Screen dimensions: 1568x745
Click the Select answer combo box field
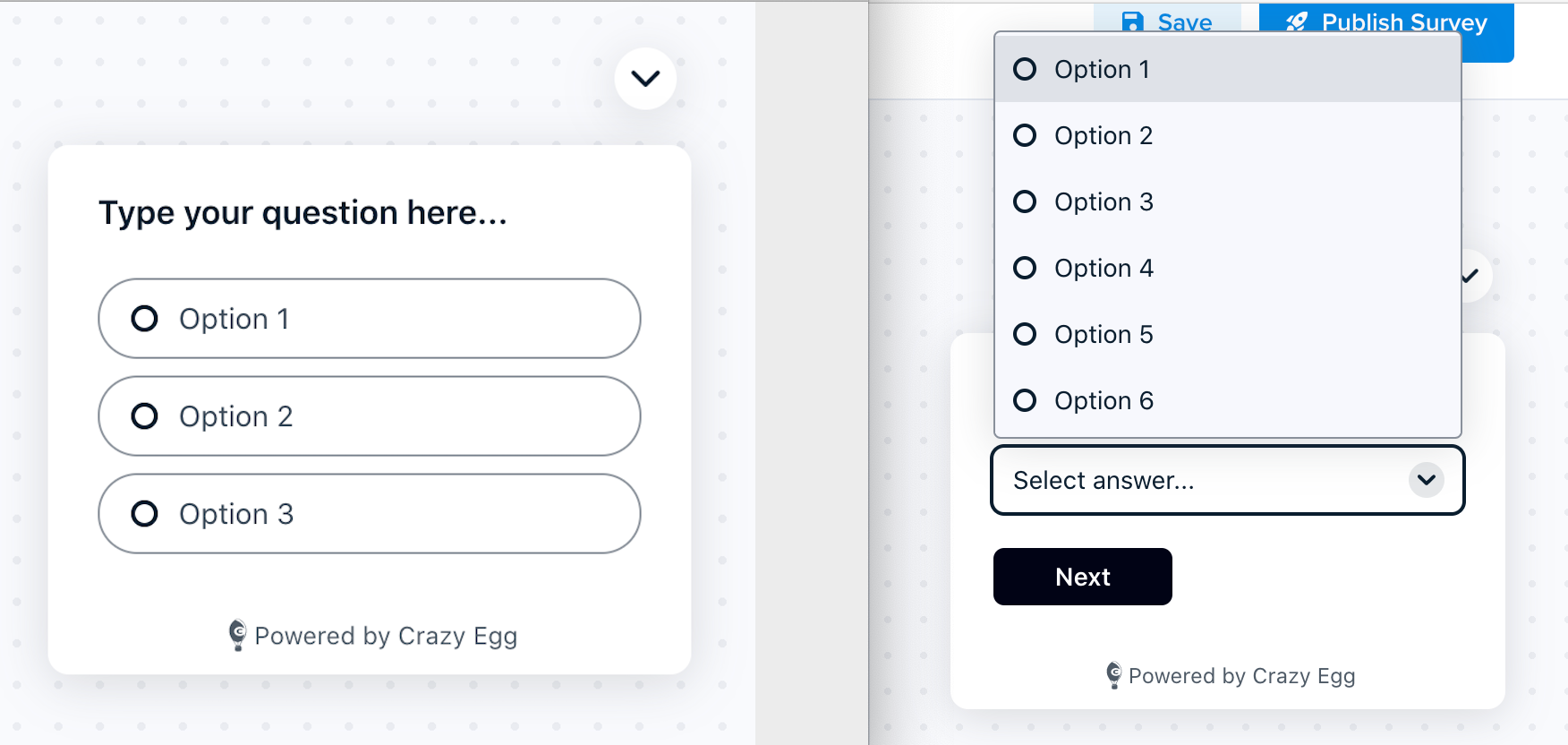pos(1228,480)
